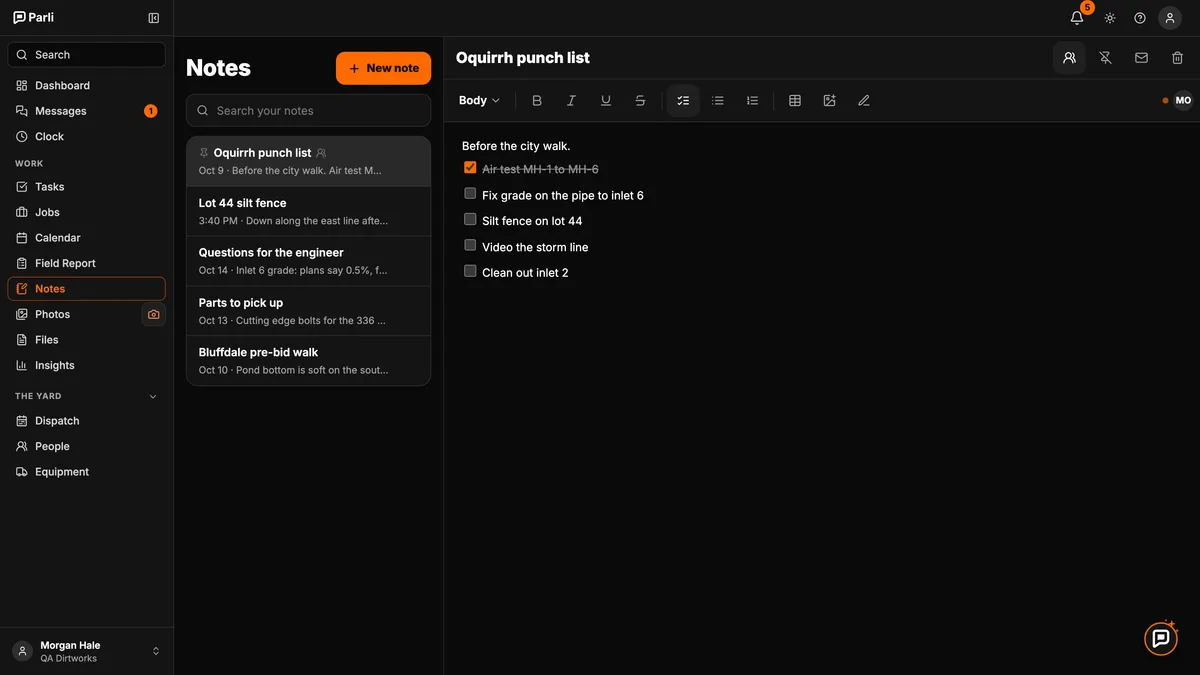Apply strikethrough formatting
The height and width of the screenshot is (675, 1200).
point(640,101)
